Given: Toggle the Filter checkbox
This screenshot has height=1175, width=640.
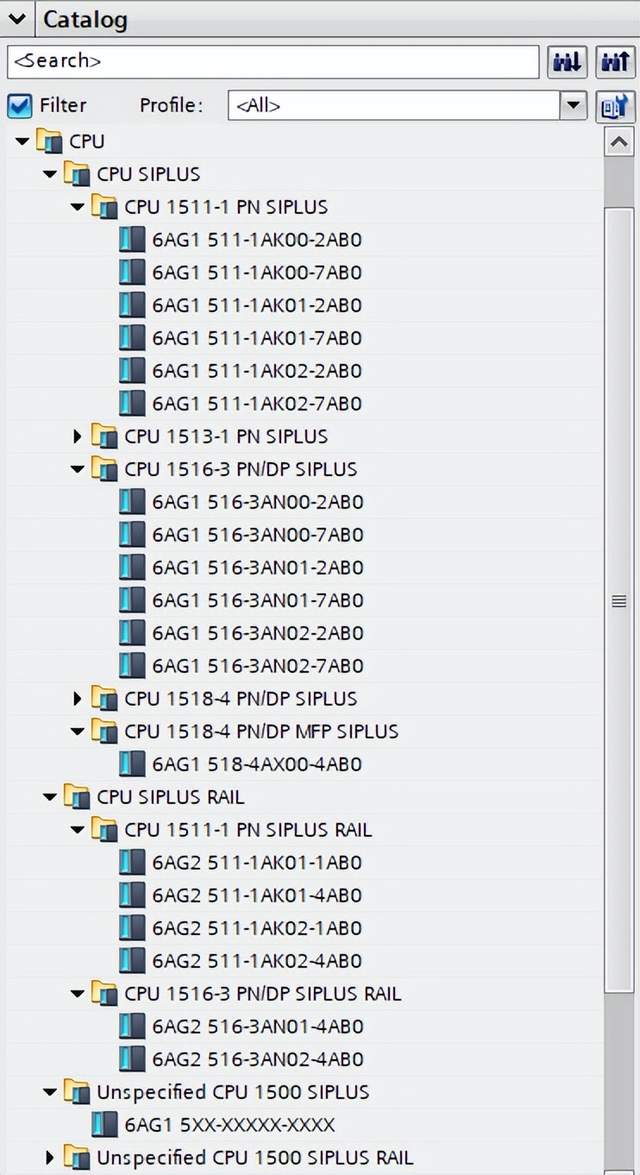Looking at the screenshot, I should (20, 106).
